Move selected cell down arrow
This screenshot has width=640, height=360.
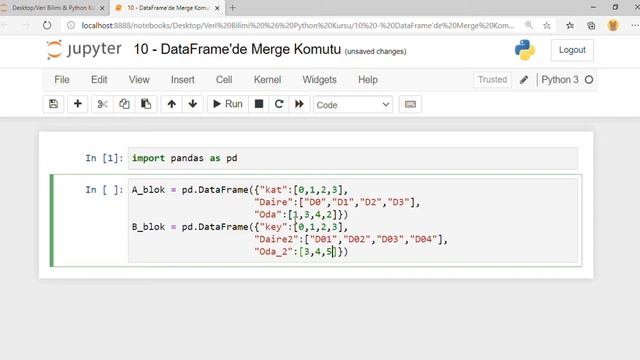click(193, 104)
